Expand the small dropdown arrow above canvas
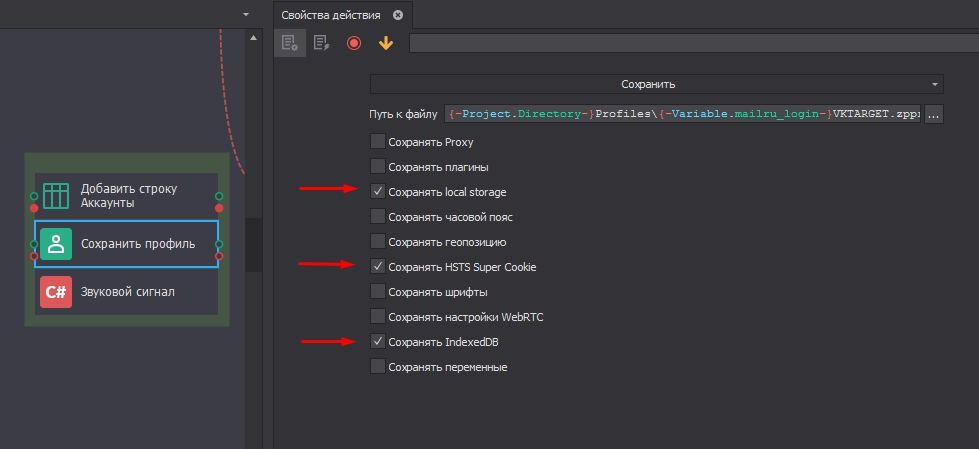The height and width of the screenshot is (449, 979). point(245,14)
